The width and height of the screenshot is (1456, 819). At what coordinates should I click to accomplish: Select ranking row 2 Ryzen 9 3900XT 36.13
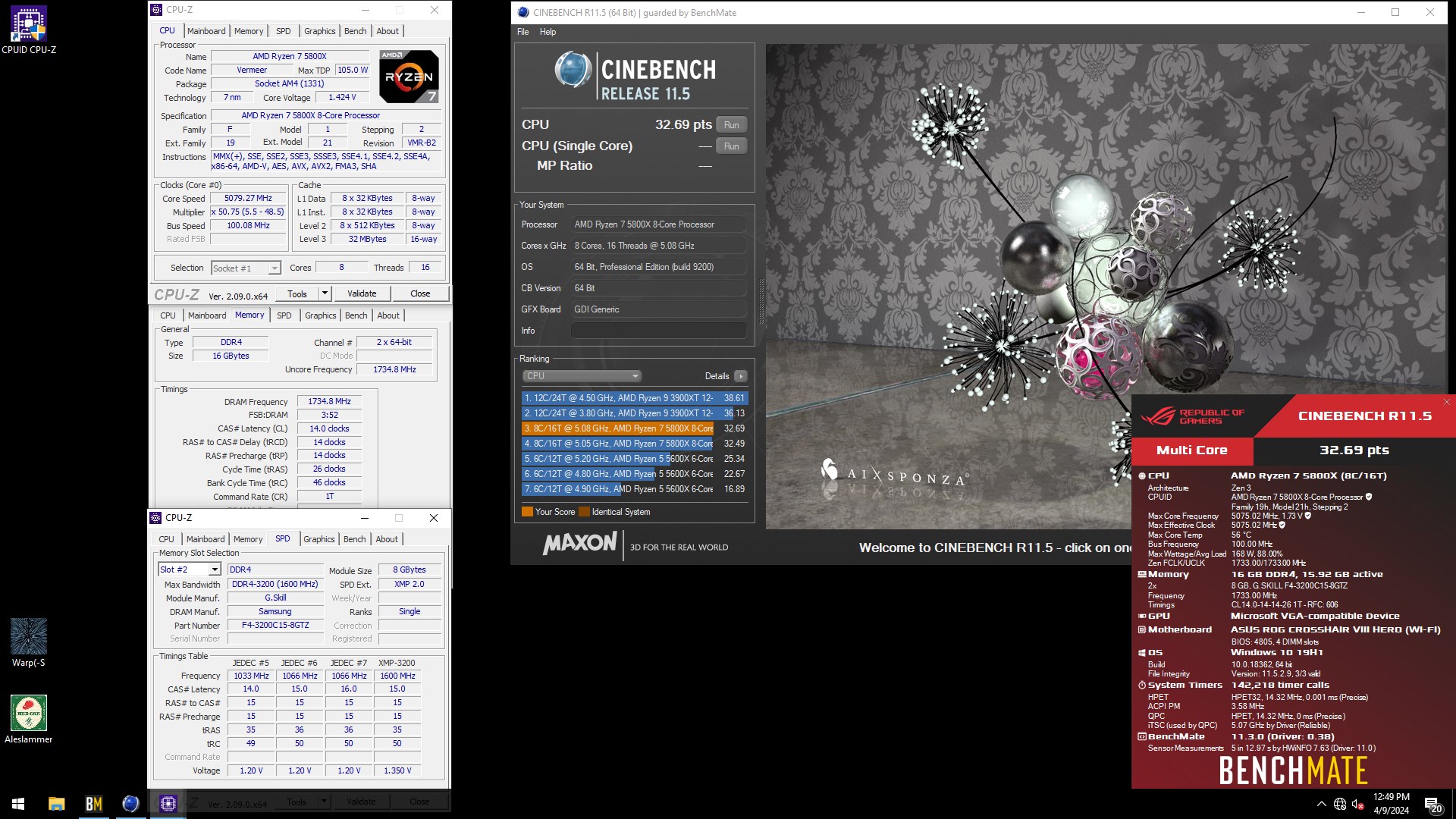coord(635,413)
